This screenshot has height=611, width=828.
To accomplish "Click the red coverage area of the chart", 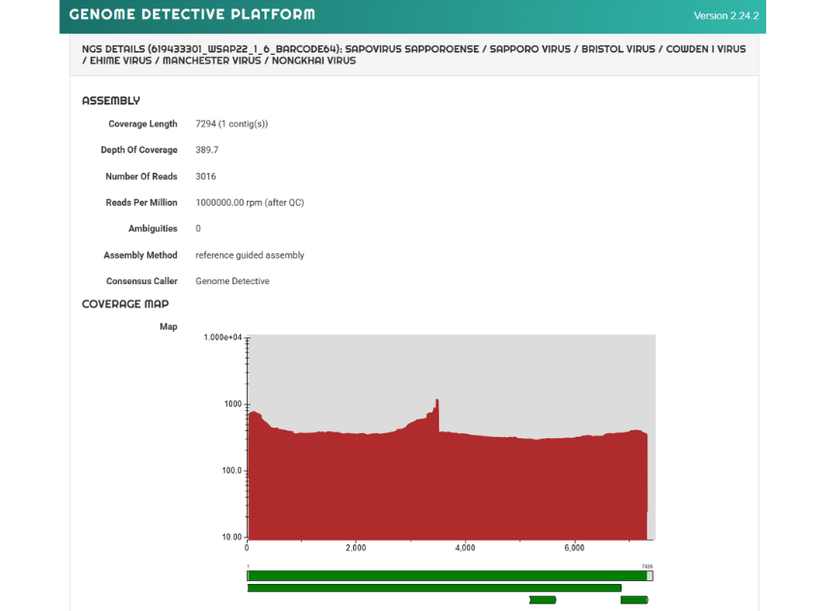I will (x=447, y=486).
